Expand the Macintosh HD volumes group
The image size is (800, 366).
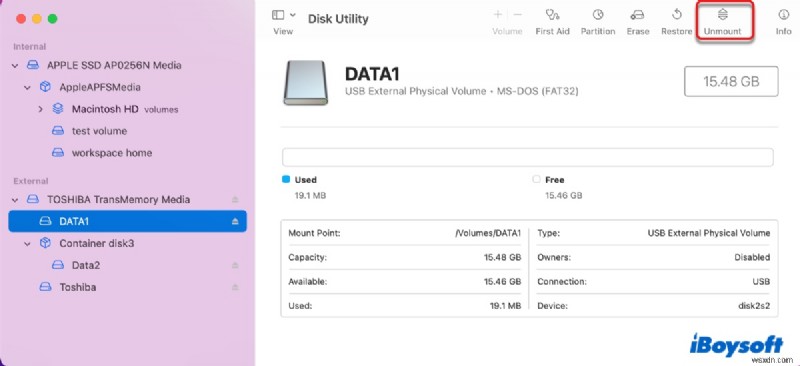tap(40, 109)
